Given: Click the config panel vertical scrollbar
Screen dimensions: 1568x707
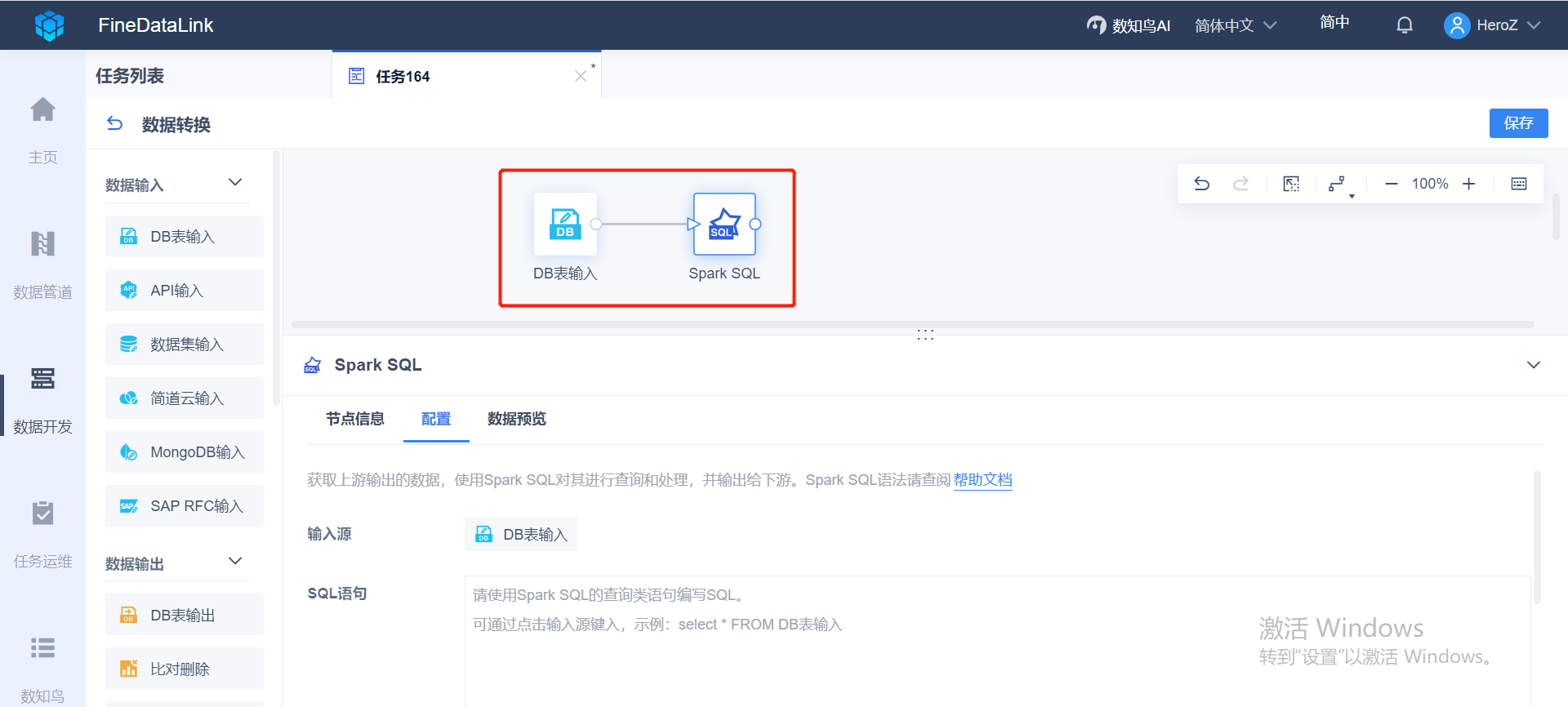Looking at the screenshot, I should 1537,537.
